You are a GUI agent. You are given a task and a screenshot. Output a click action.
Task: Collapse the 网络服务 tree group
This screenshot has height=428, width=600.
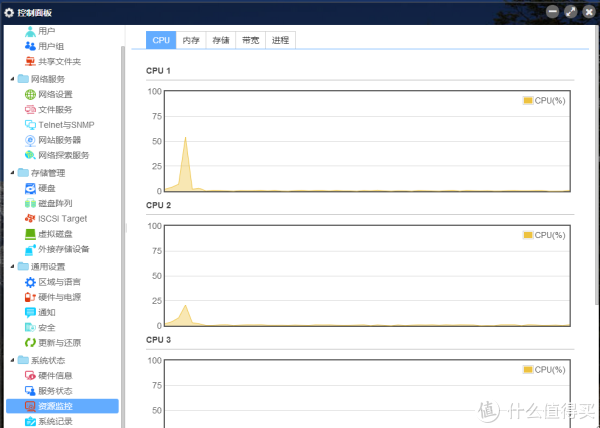coord(12,79)
